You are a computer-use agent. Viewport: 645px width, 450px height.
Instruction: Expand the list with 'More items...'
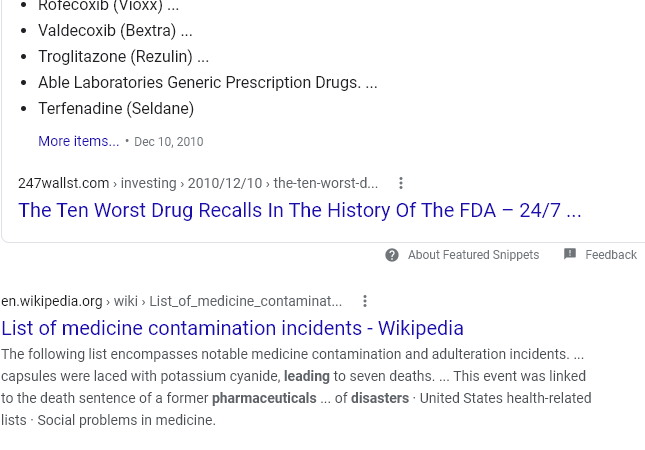pos(79,141)
